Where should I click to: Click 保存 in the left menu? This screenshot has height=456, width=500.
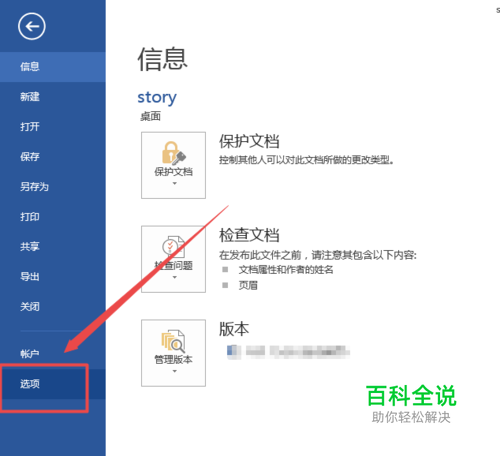point(53,157)
